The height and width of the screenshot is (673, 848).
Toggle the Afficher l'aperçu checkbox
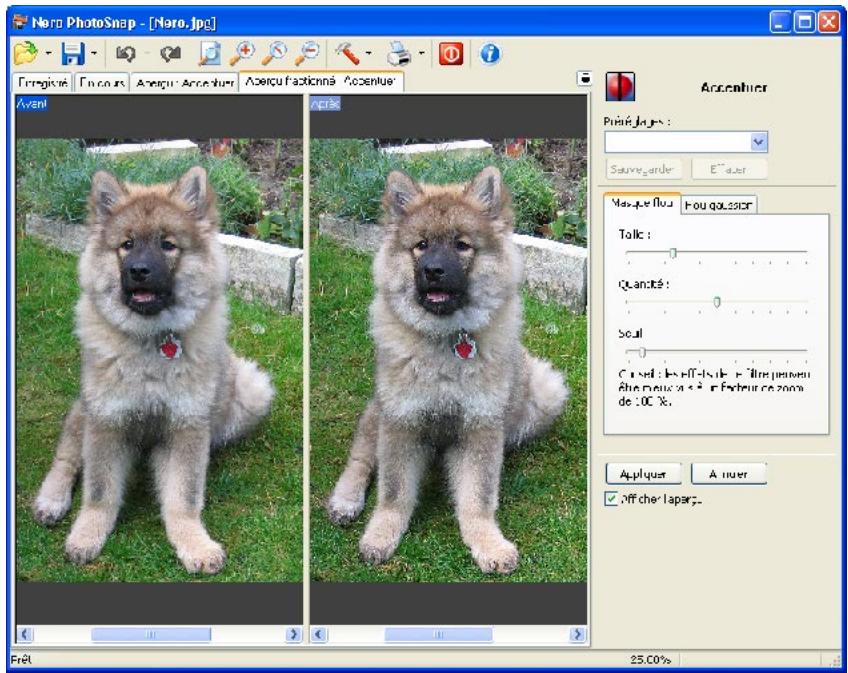(611, 499)
